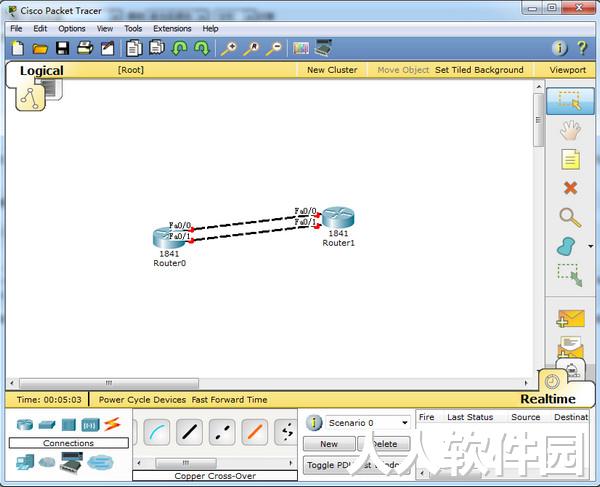Click the Redo arrow icon
Screen dimensions: 600x487
coord(202,48)
